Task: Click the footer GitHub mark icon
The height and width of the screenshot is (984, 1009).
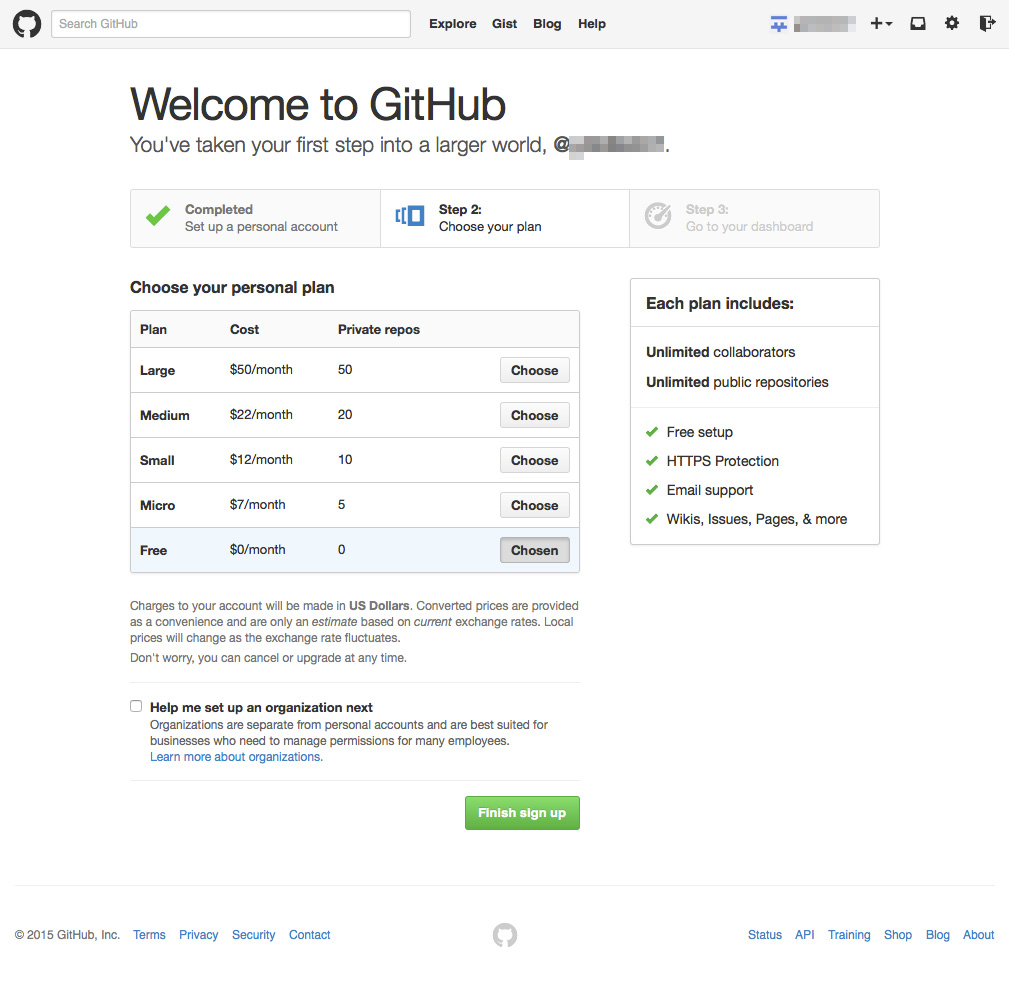Action: click(505, 935)
